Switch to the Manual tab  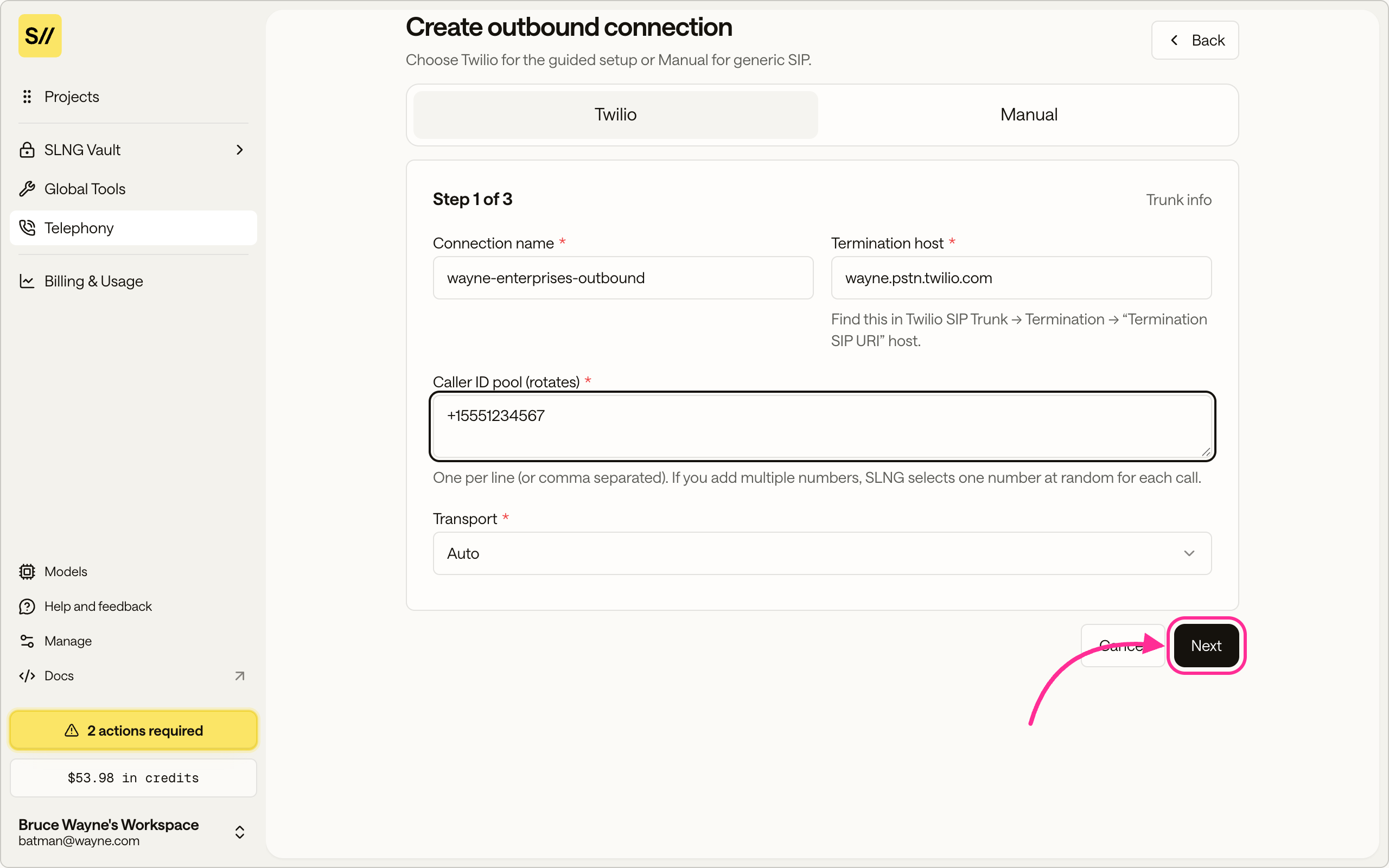pyautogui.click(x=1029, y=114)
